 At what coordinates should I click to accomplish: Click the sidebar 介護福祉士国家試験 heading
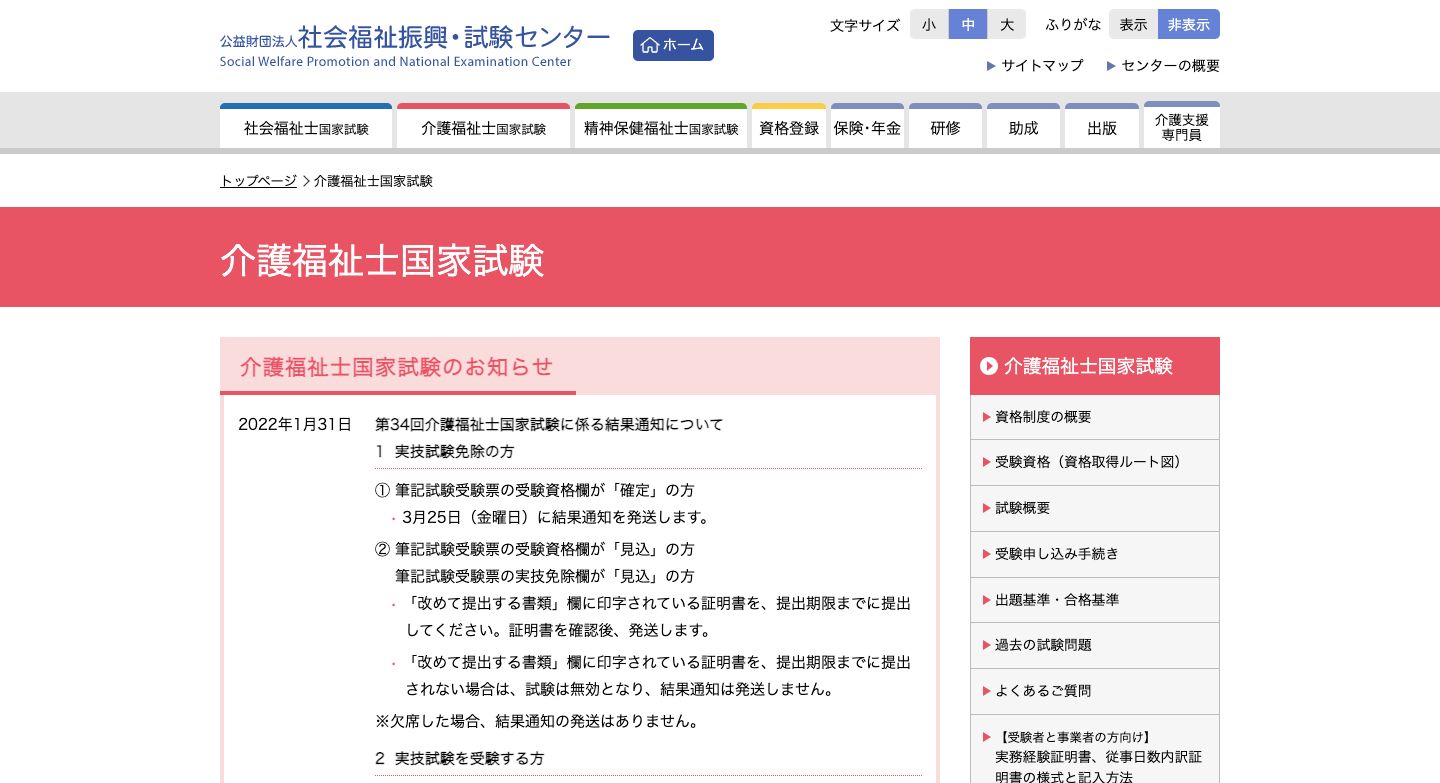click(x=1095, y=366)
